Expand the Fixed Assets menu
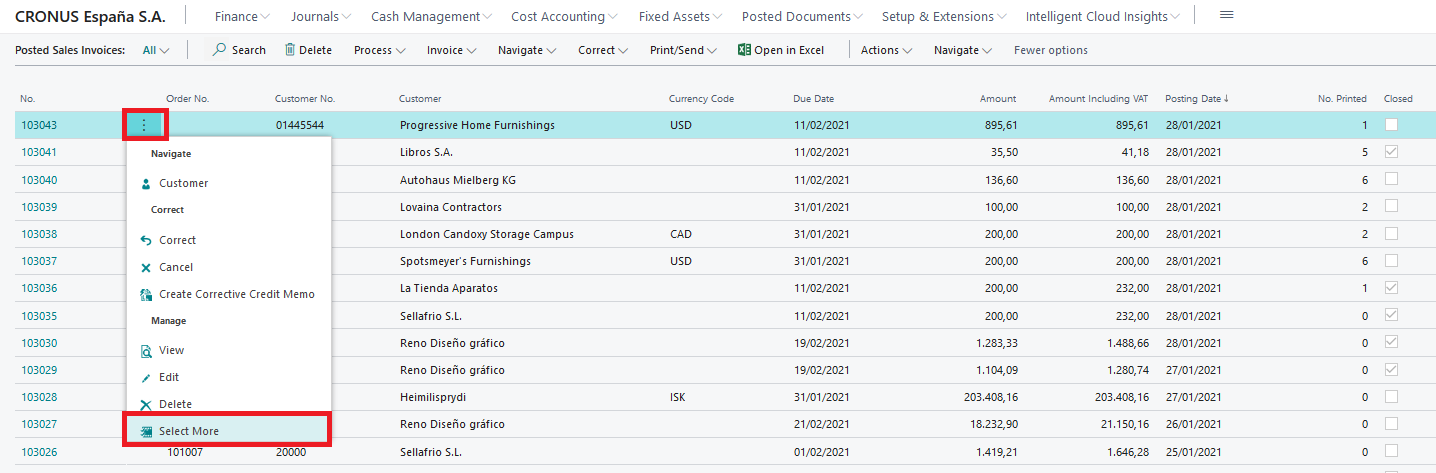 [x=681, y=16]
